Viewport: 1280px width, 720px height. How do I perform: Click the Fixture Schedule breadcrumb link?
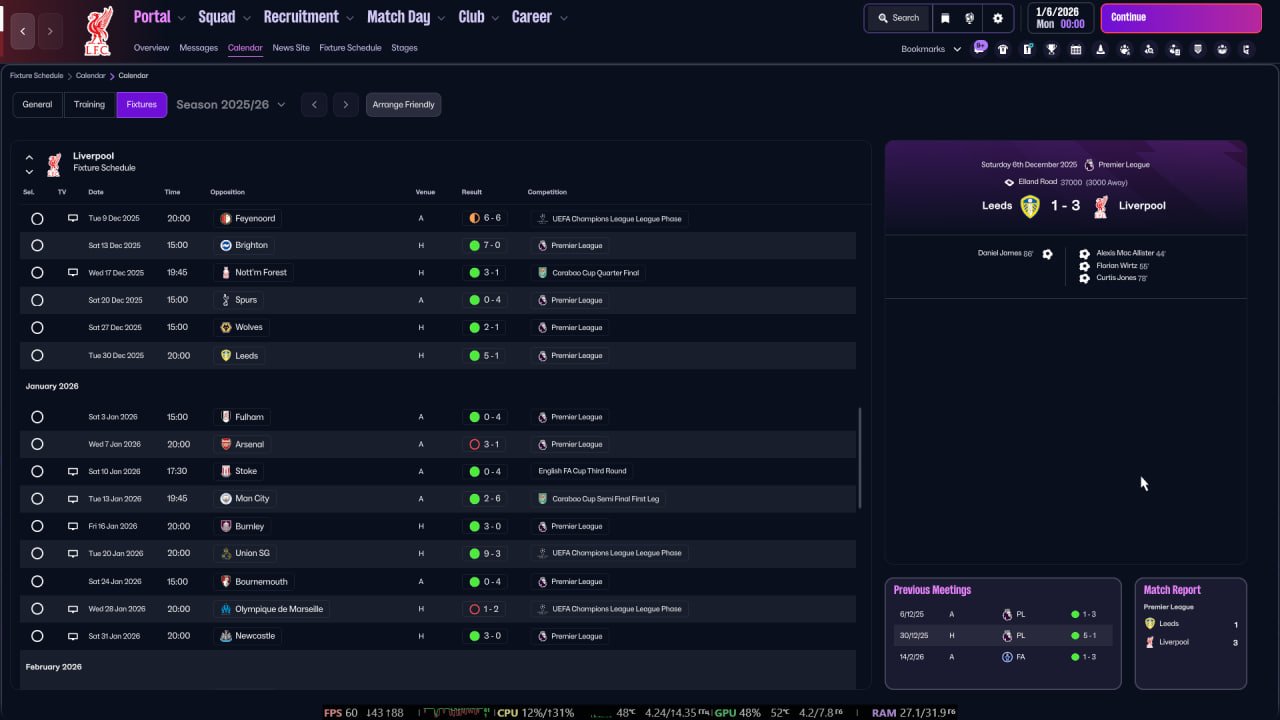36,76
